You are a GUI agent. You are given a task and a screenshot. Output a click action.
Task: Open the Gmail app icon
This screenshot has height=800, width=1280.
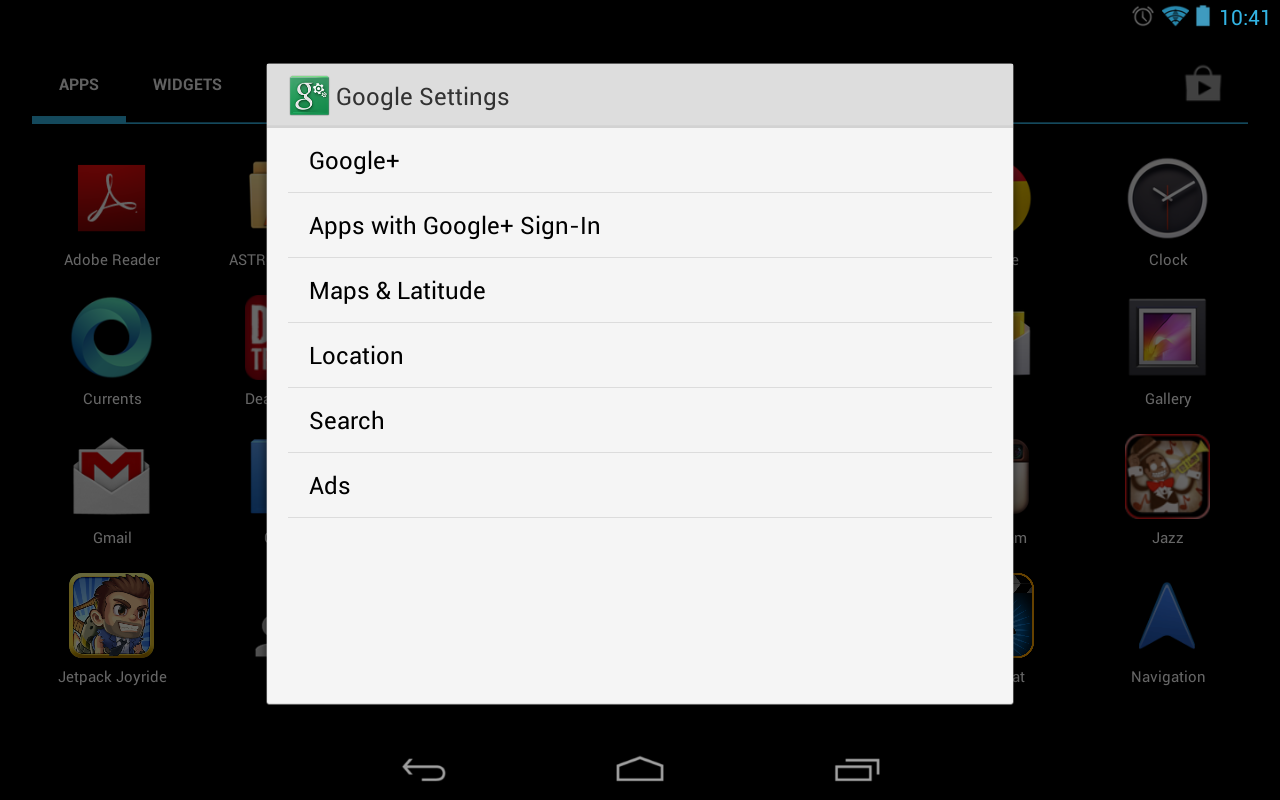coord(112,476)
